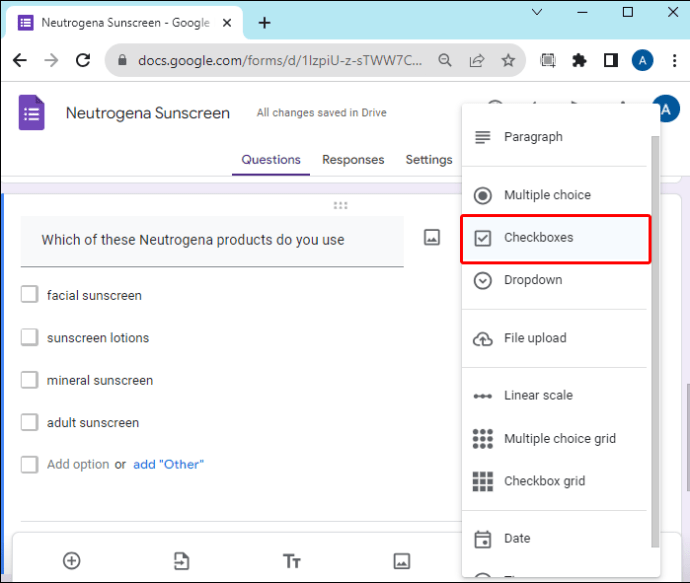Tick the sunscreen lotions checkbox
Viewport: 690px width, 583px height.
click(x=29, y=337)
